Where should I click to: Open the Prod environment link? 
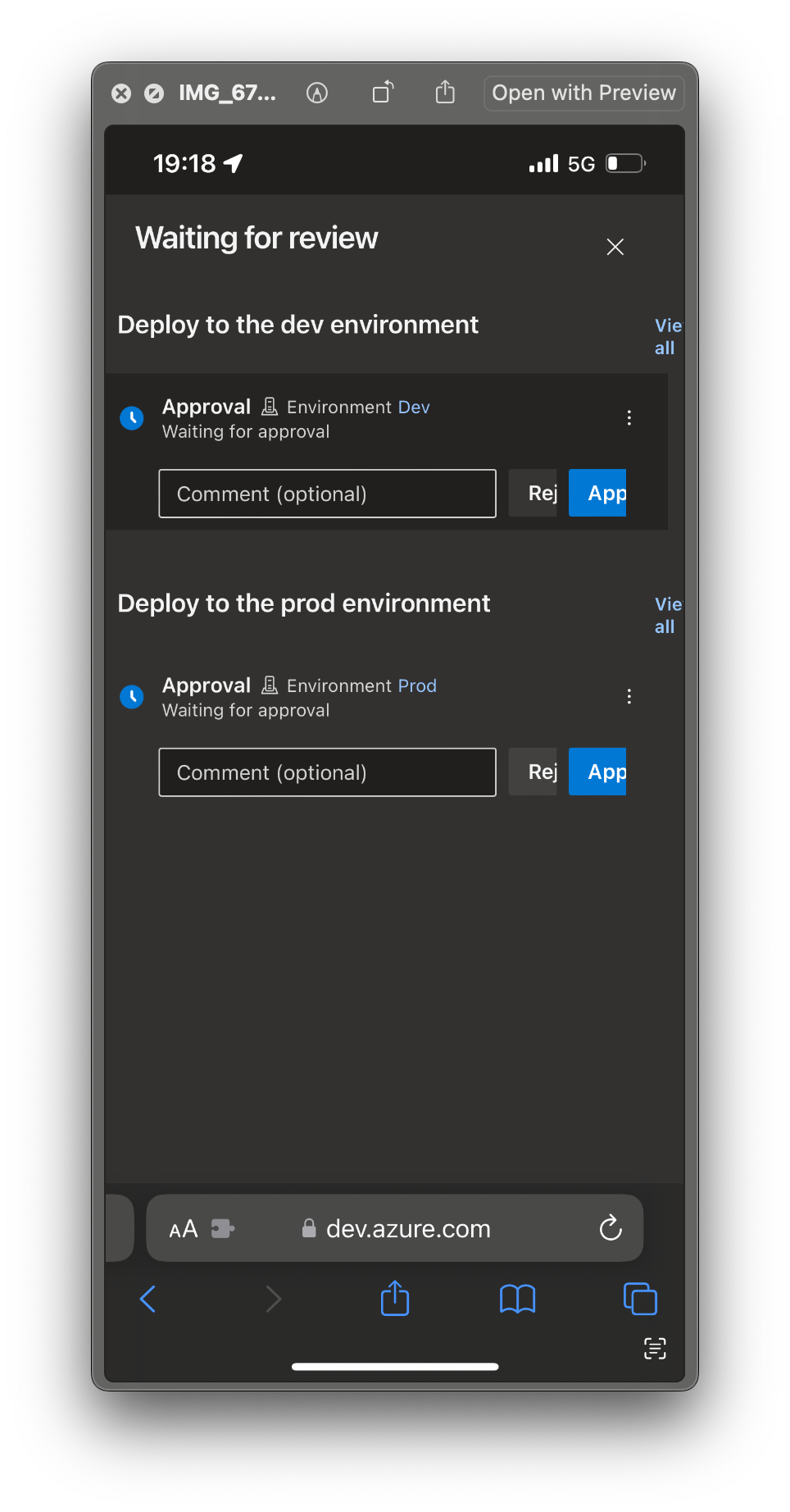pyautogui.click(x=418, y=685)
